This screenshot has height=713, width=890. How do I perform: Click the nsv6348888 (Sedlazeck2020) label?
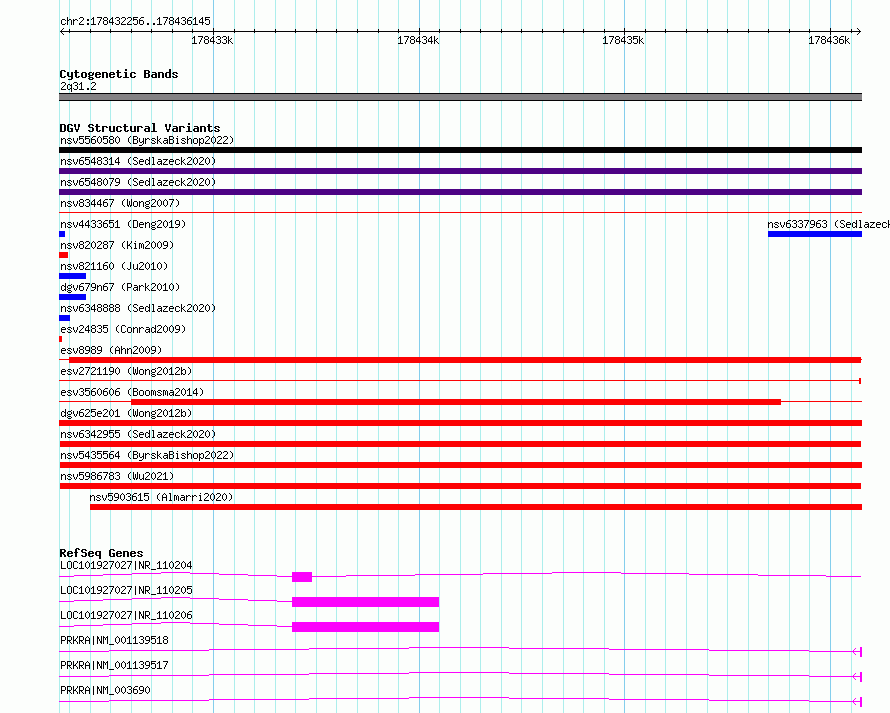[138, 308]
